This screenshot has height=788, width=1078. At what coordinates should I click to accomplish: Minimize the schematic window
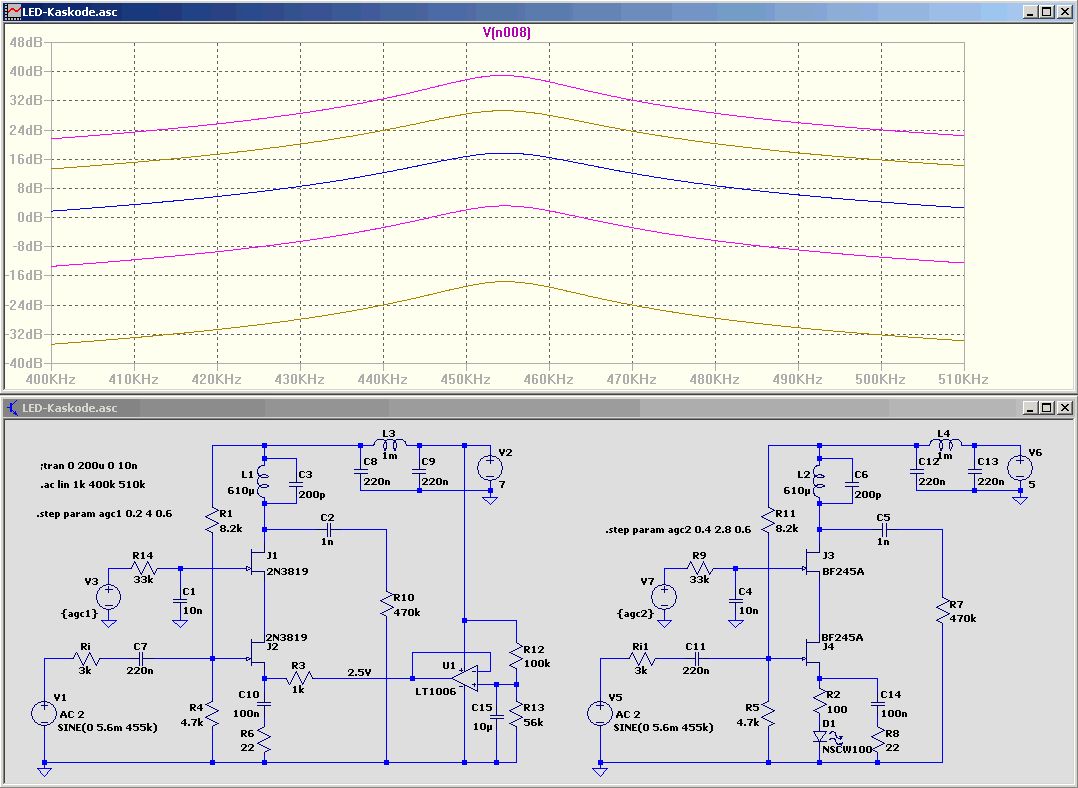click(x=1029, y=408)
